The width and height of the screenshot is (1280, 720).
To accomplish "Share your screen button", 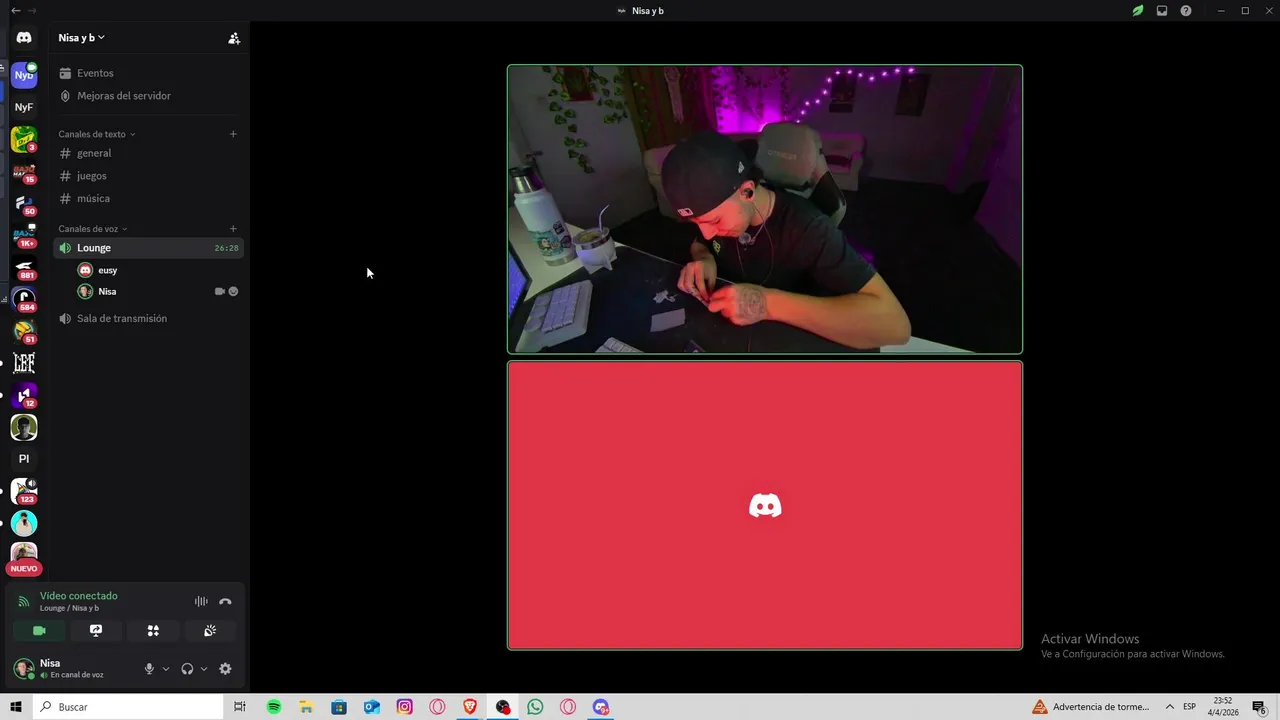I will [x=96, y=631].
